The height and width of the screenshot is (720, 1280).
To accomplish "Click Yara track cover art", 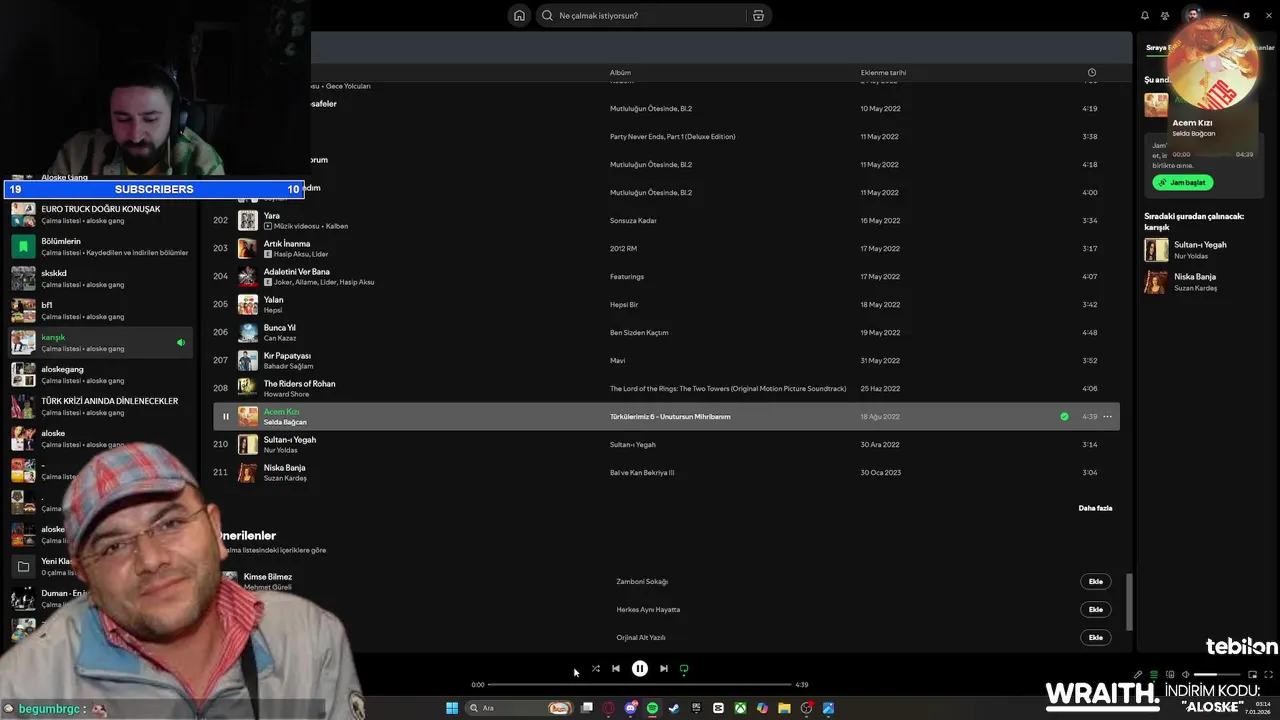I will (247, 220).
